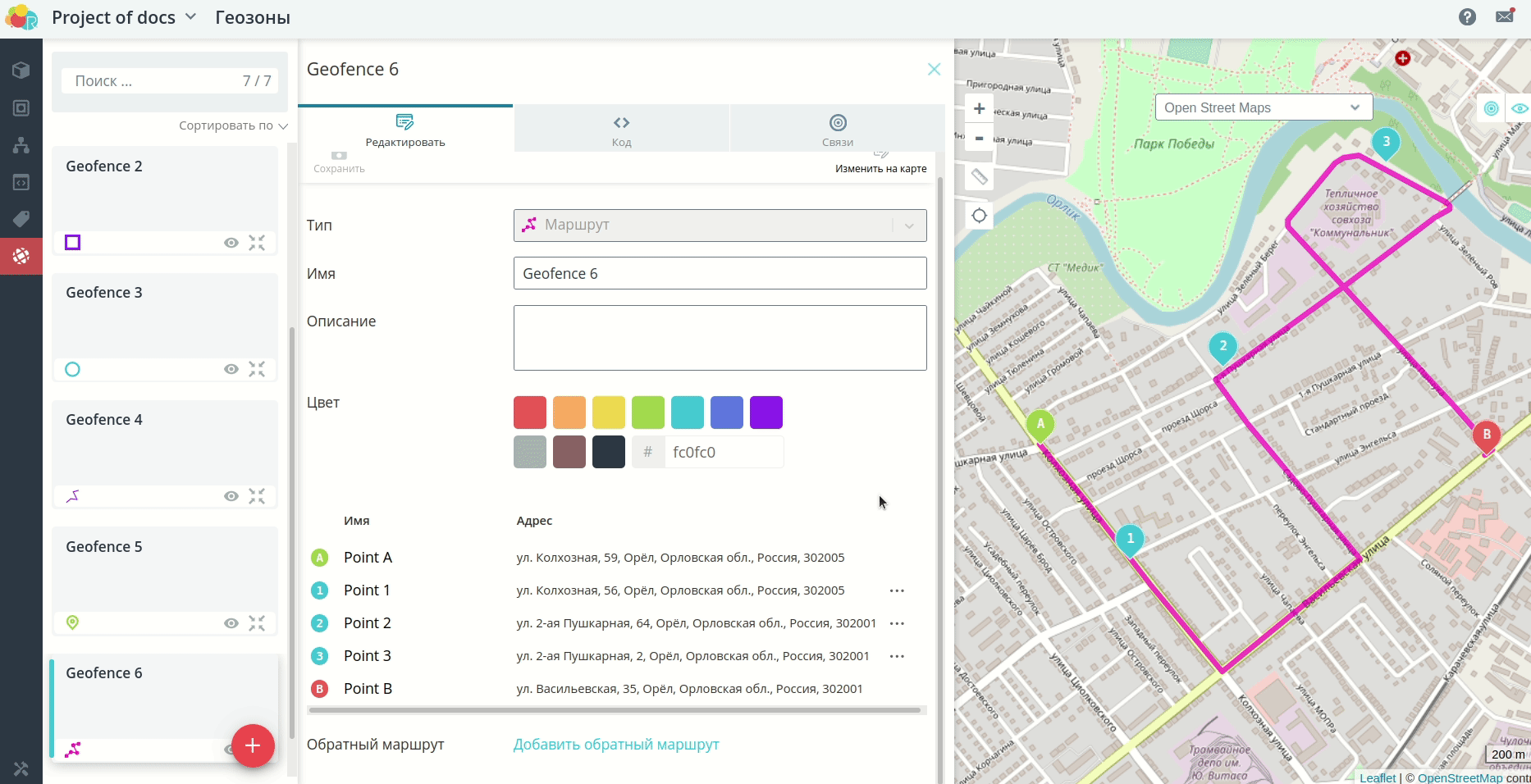Toggle the eye visibility control on map
Viewport: 1531px width, 784px height.
(1520, 108)
